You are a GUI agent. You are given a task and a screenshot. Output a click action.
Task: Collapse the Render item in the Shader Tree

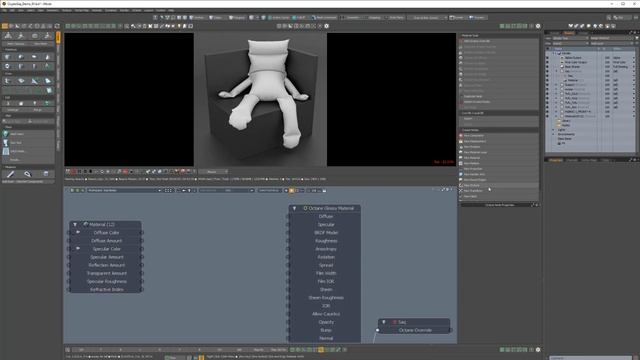554,53
